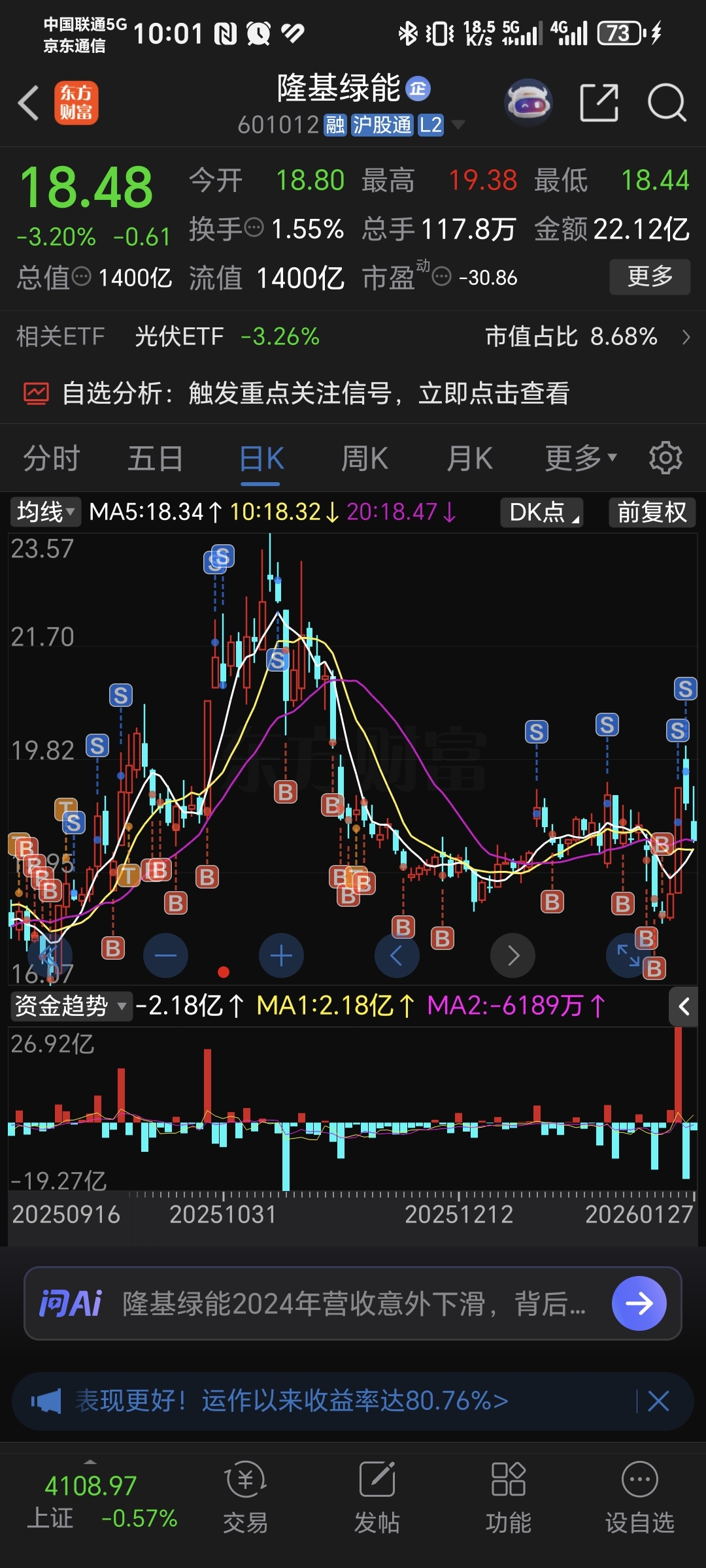Submit the AI question arrow button
This screenshot has height=1568, width=706.
click(x=639, y=1303)
